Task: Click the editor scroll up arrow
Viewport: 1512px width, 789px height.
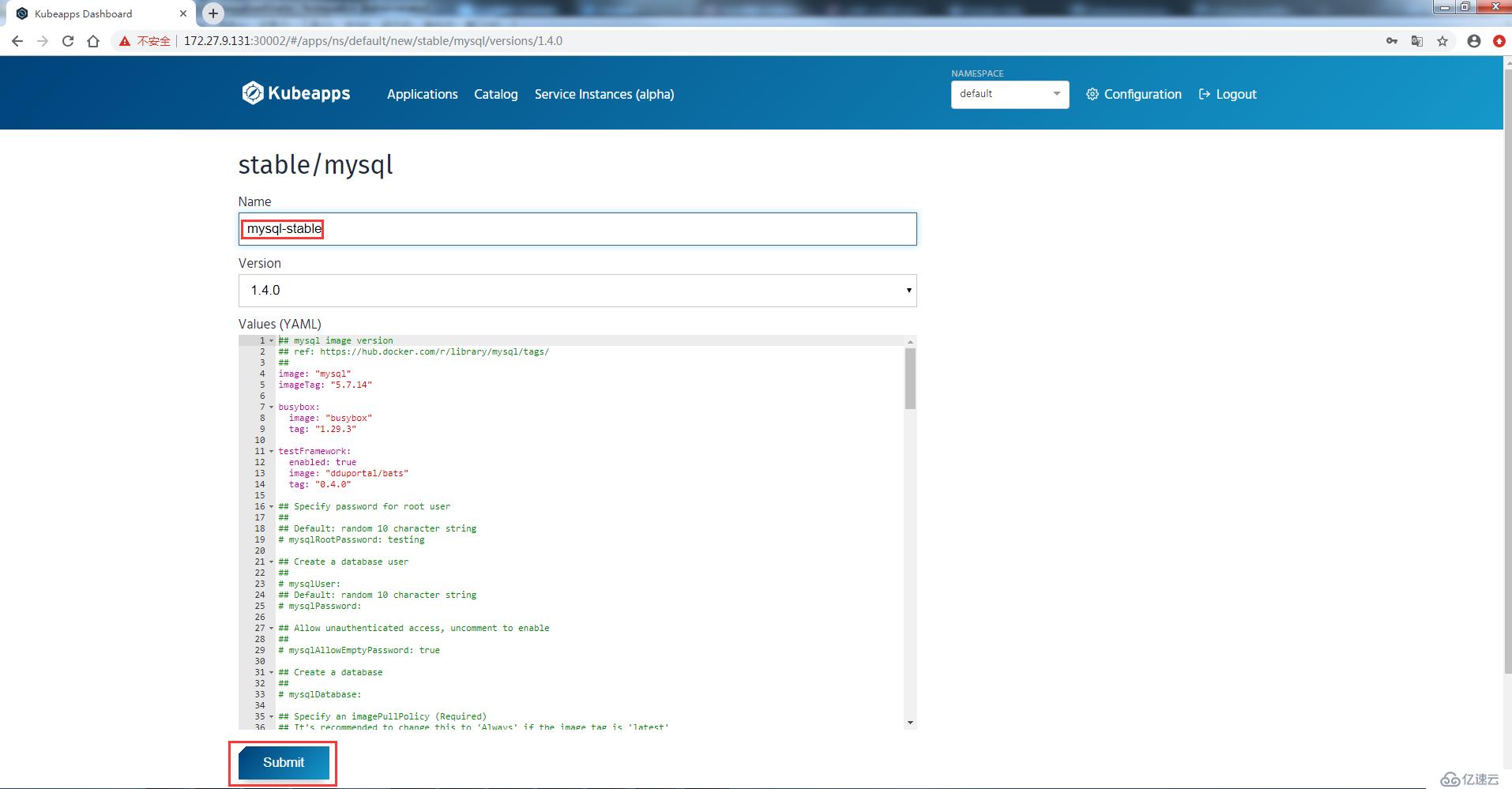Action: 910,341
